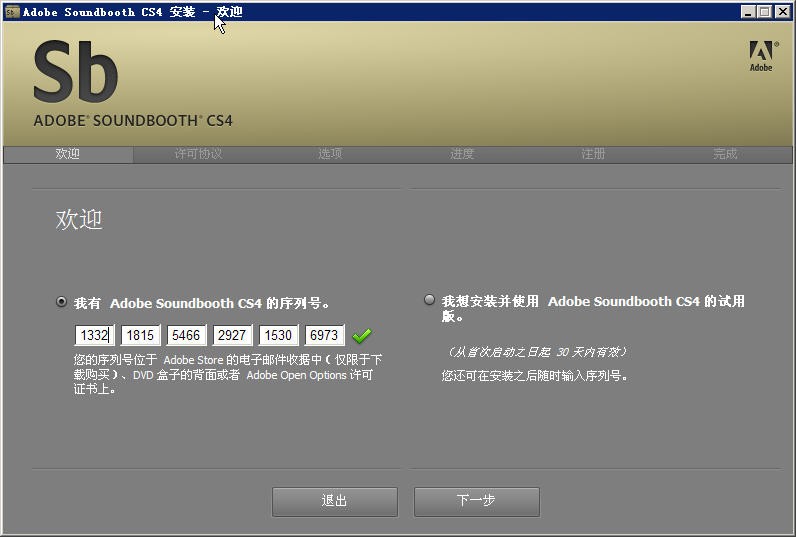
Task: Click the green serial number validation checkmark
Action: pyautogui.click(x=362, y=336)
